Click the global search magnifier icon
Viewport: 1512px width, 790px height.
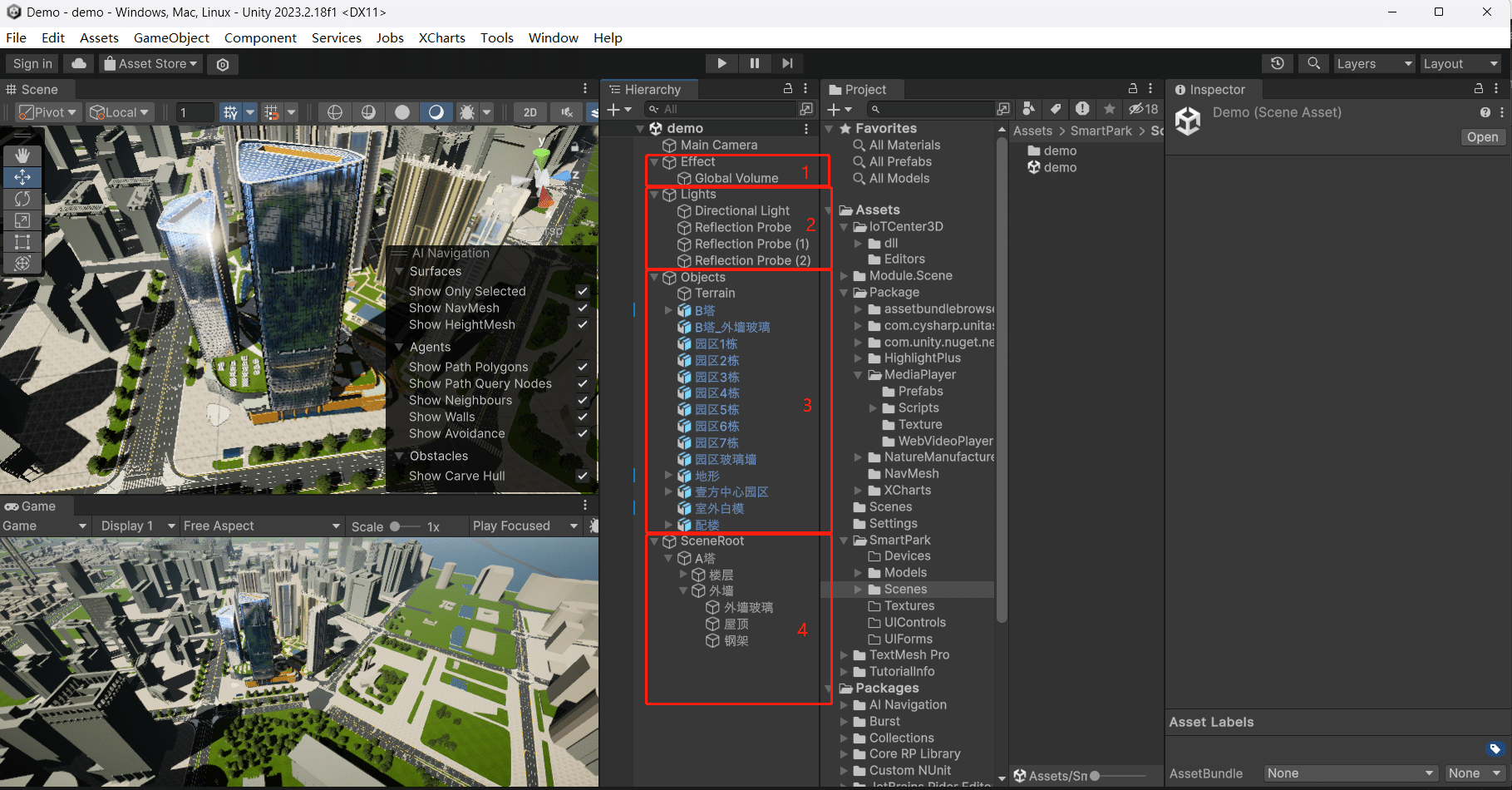(1313, 63)
